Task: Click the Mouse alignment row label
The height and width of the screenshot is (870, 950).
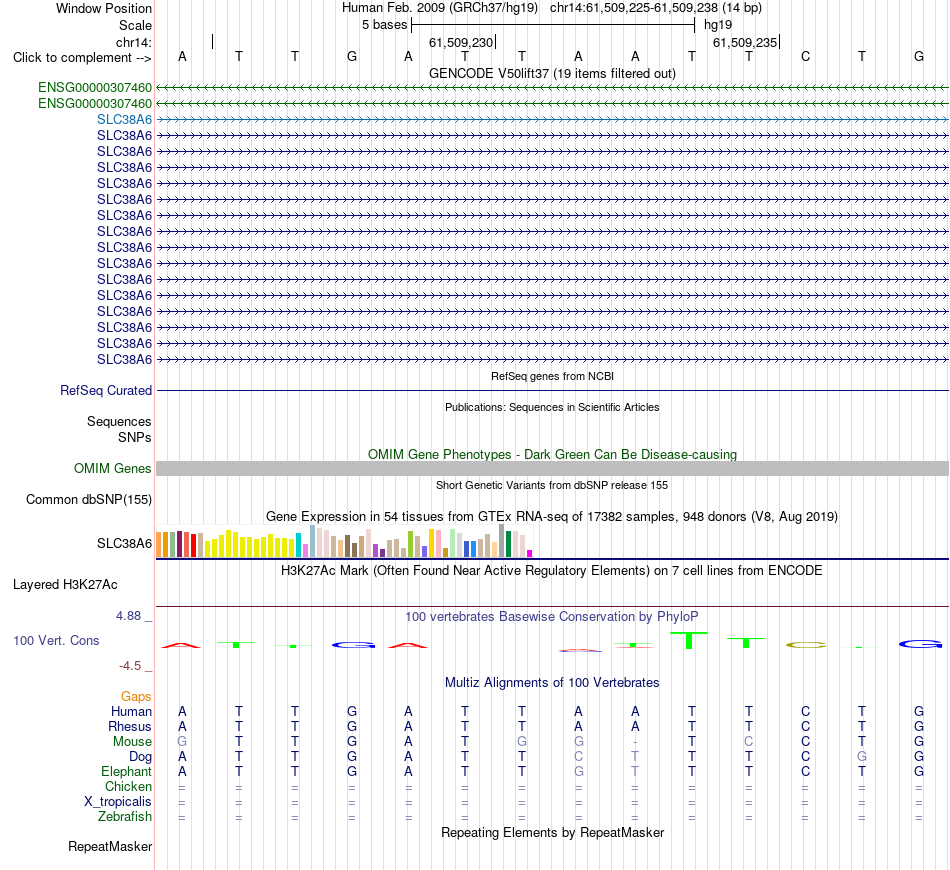Action: (132, 742)
